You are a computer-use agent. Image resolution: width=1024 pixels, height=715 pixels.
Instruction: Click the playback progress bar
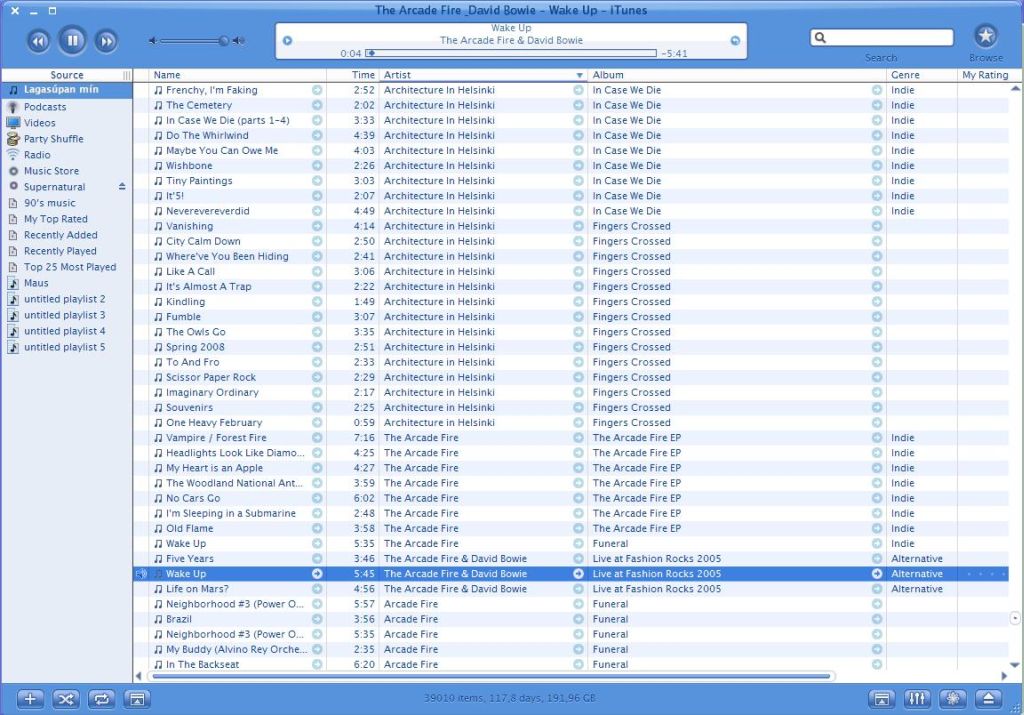pos(511,53)
